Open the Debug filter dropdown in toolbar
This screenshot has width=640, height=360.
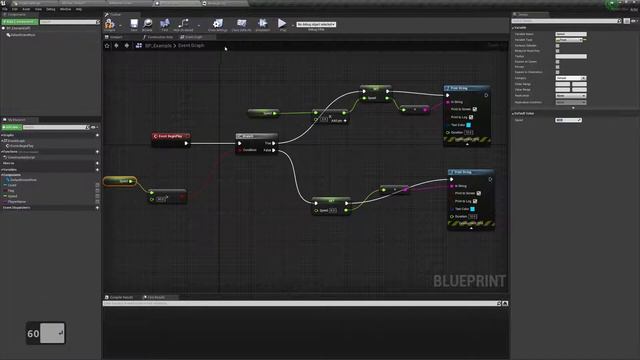[316, 24]
